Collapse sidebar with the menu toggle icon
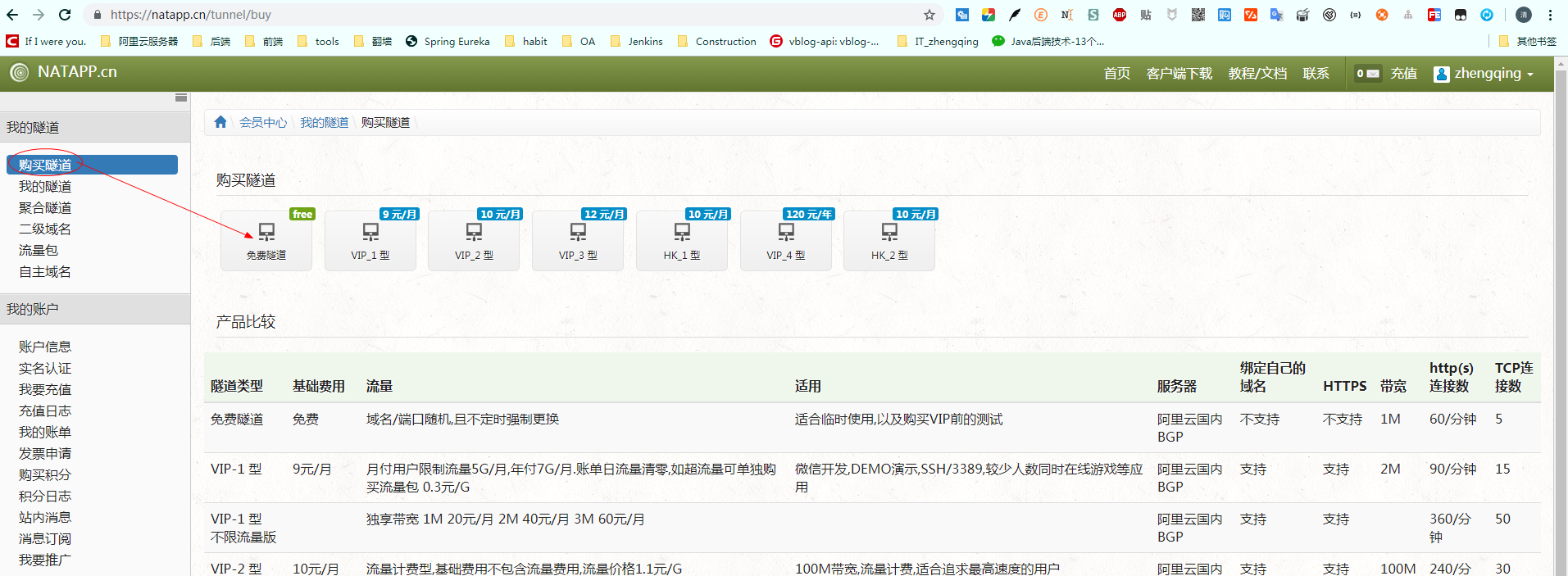Screen dimensions: 1568x576 [x=181, y=98]
